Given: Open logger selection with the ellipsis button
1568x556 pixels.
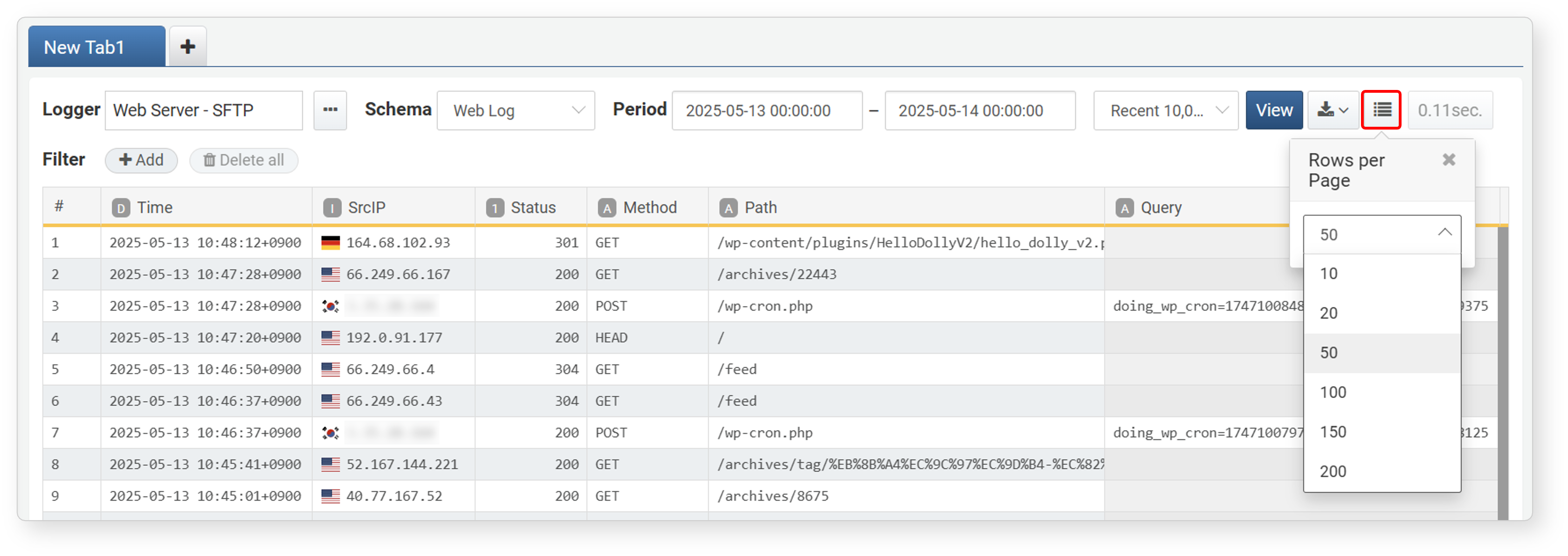Looking at the screenshot, I should 330,110.
